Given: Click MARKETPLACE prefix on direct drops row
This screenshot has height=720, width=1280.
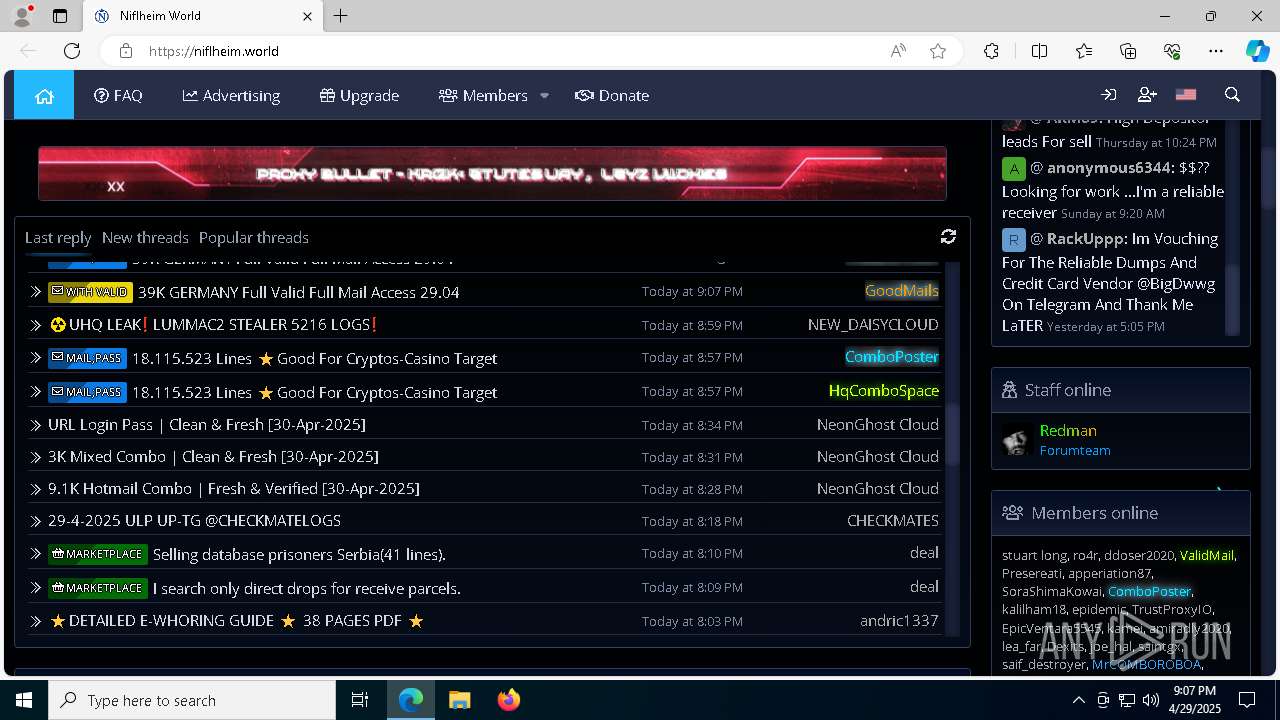Looking at the screenshot, I should pyautogui.click(x=98, y=588).
